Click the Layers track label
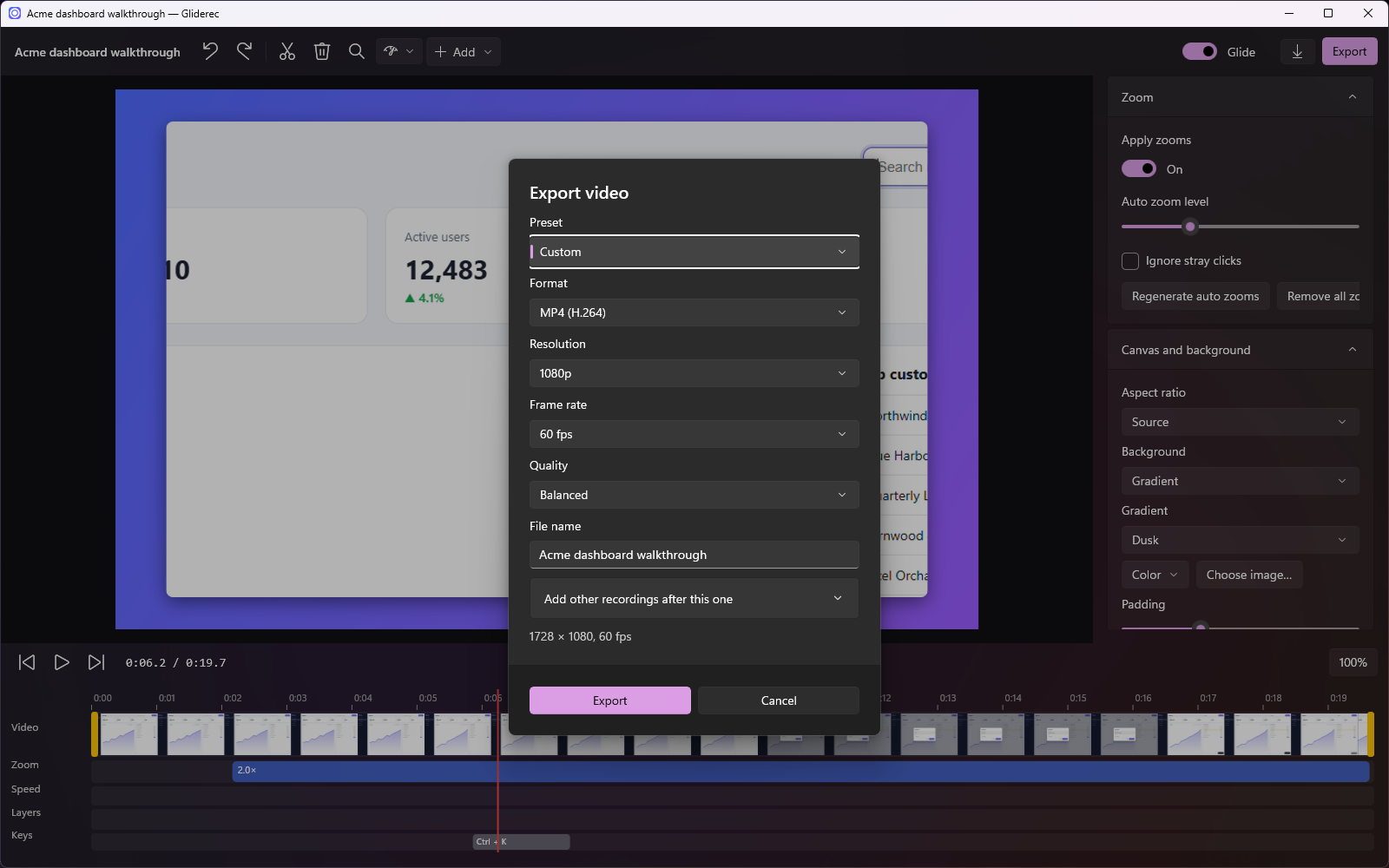 tap(26, 812)
